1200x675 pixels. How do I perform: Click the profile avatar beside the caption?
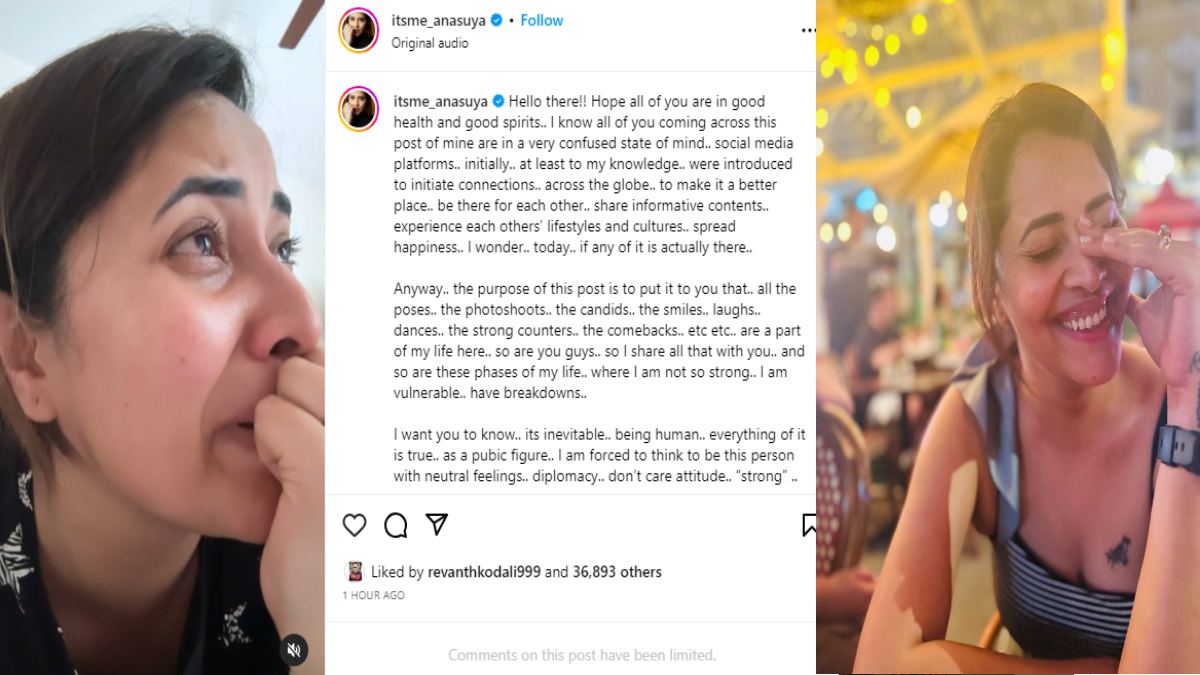click(359, 109)
